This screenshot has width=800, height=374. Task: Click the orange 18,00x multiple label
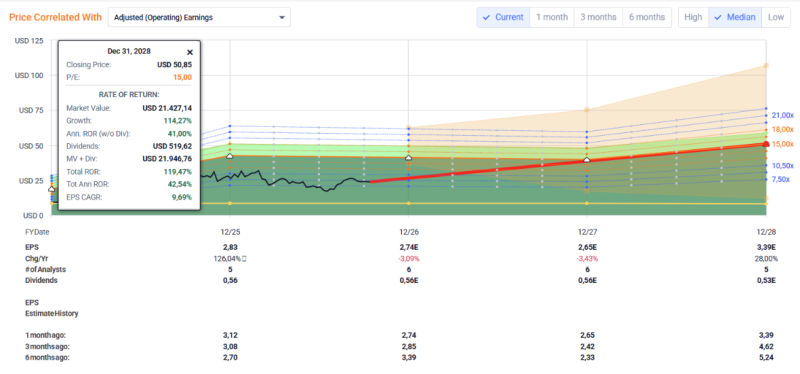(x=783, y=130)
